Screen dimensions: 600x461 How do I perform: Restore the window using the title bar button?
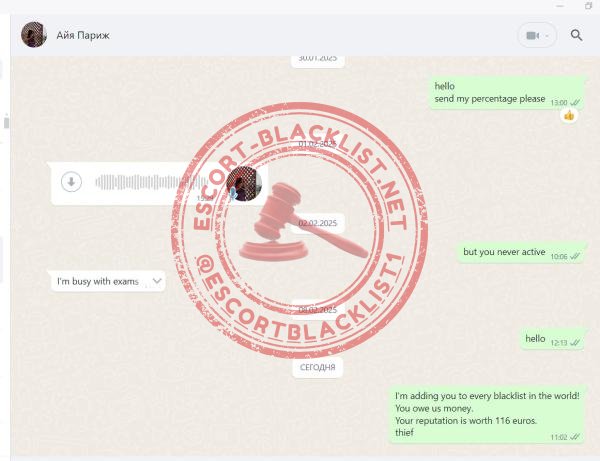tap(588, 5)
